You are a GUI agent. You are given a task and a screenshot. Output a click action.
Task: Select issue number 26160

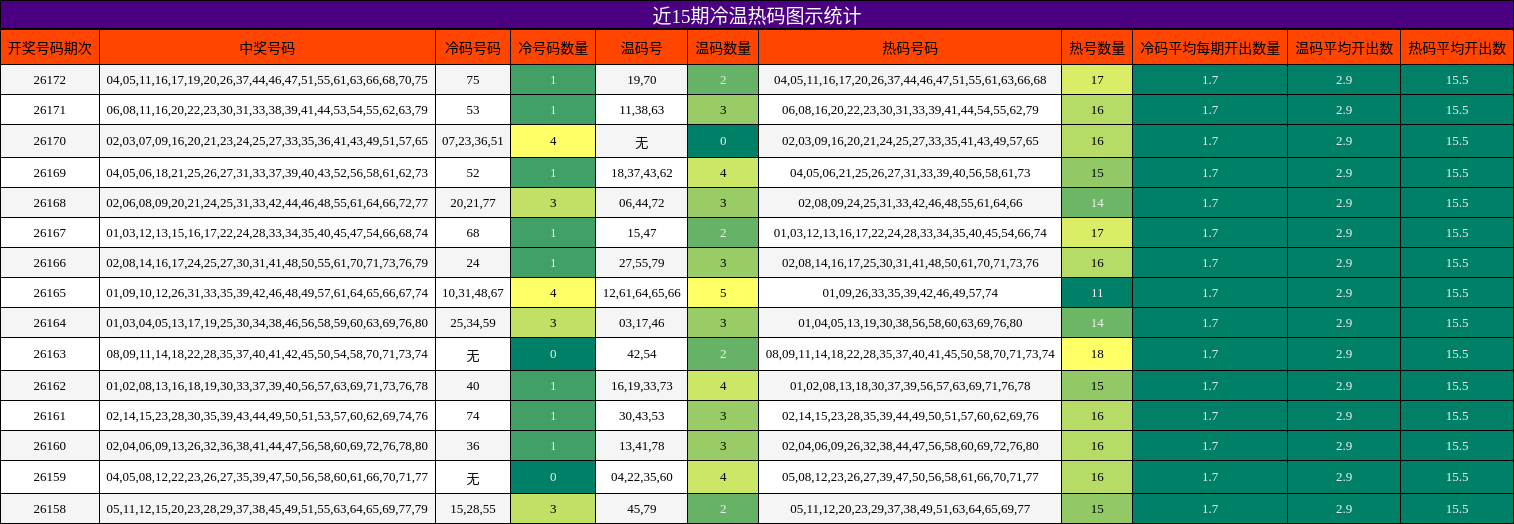50,446
